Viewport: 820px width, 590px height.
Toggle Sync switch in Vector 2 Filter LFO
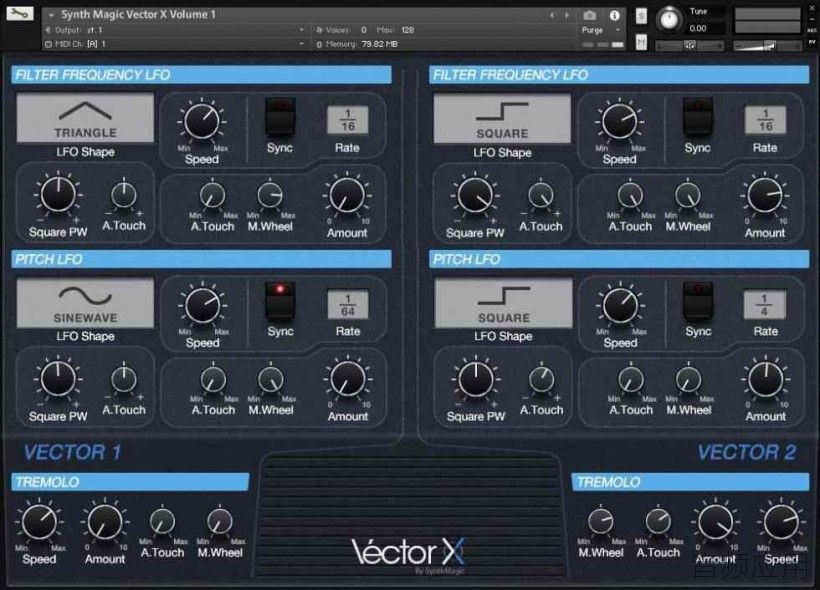(x=698, y=116)
